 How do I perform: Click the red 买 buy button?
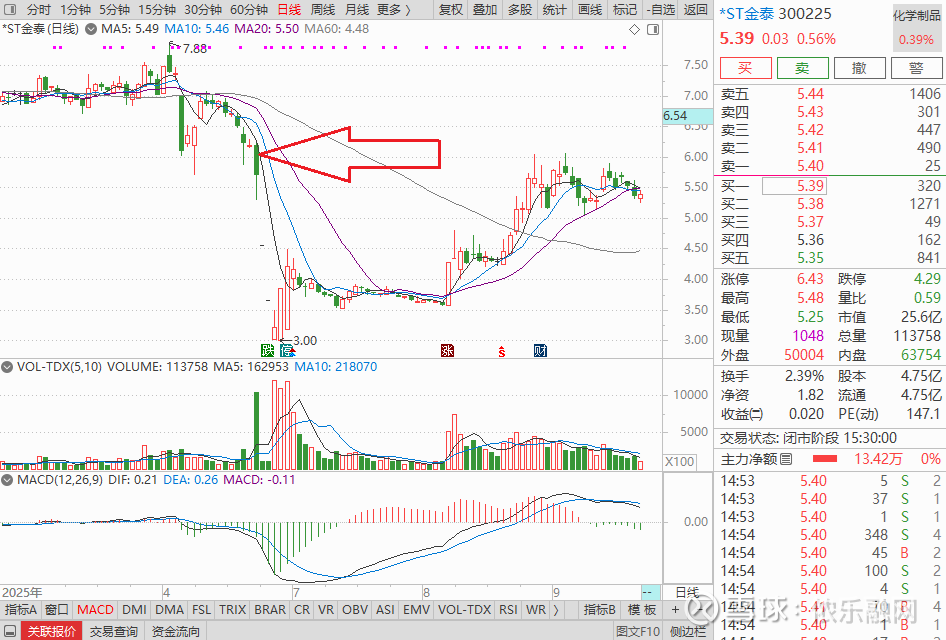(746, 68)
